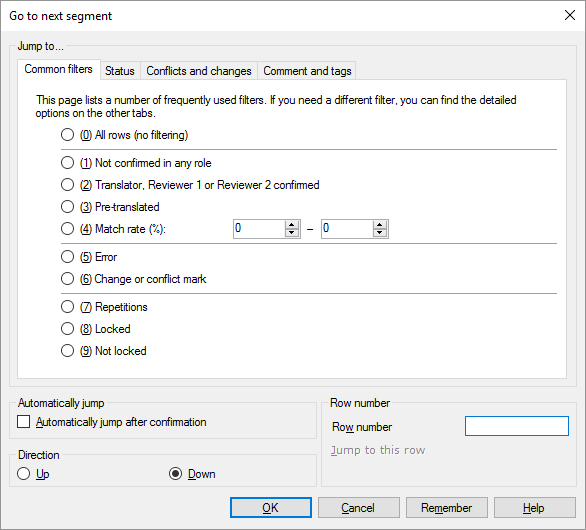
Task: Increase the lower match rate value
Action: click(x=292, y=225)
